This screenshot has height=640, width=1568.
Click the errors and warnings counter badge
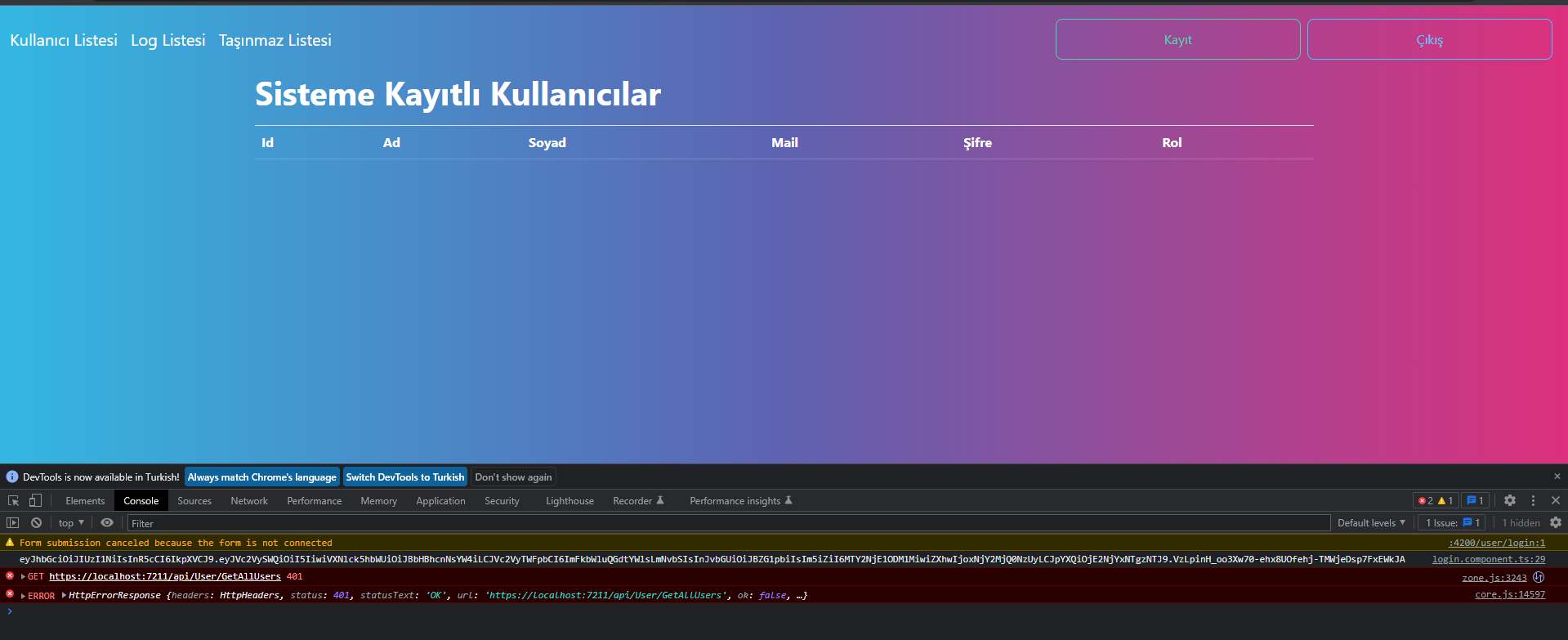(x=1436, y=500)
